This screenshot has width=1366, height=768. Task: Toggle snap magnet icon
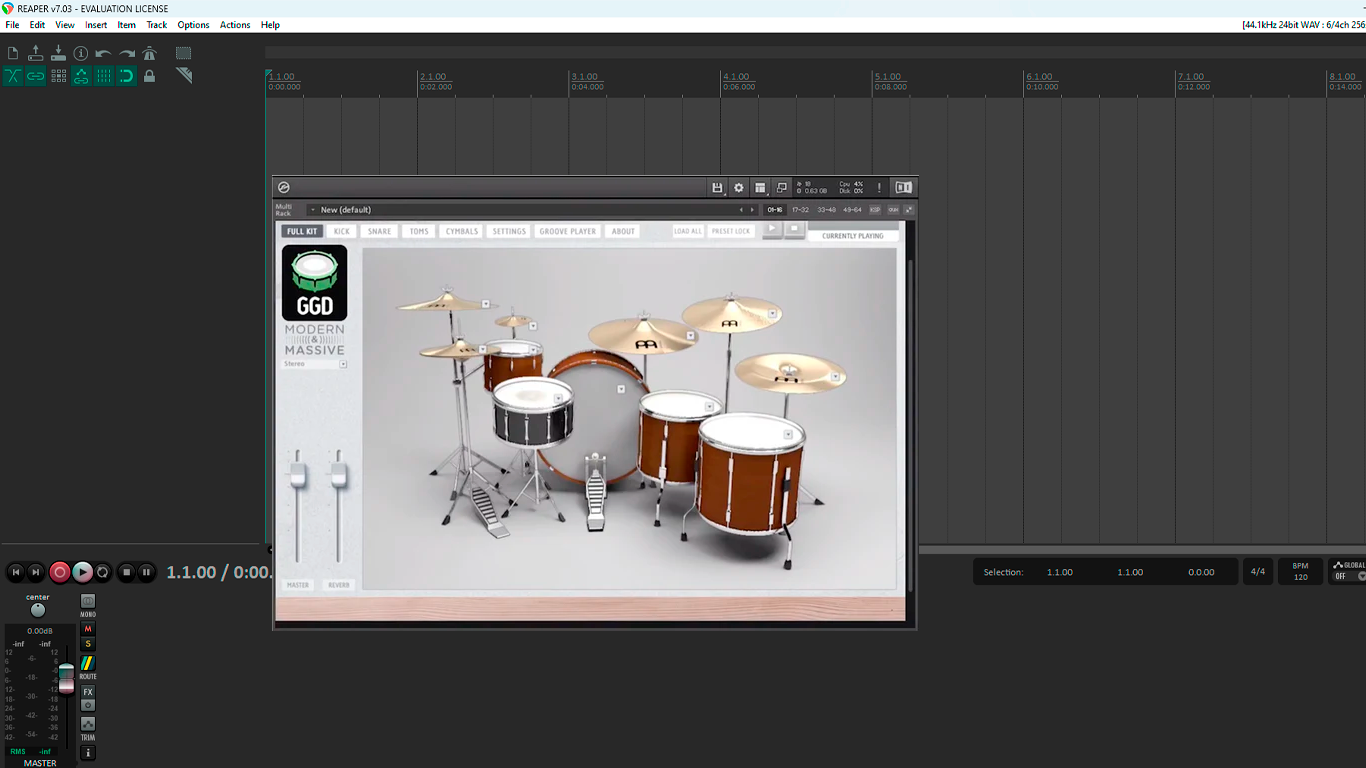click(127, 76)
